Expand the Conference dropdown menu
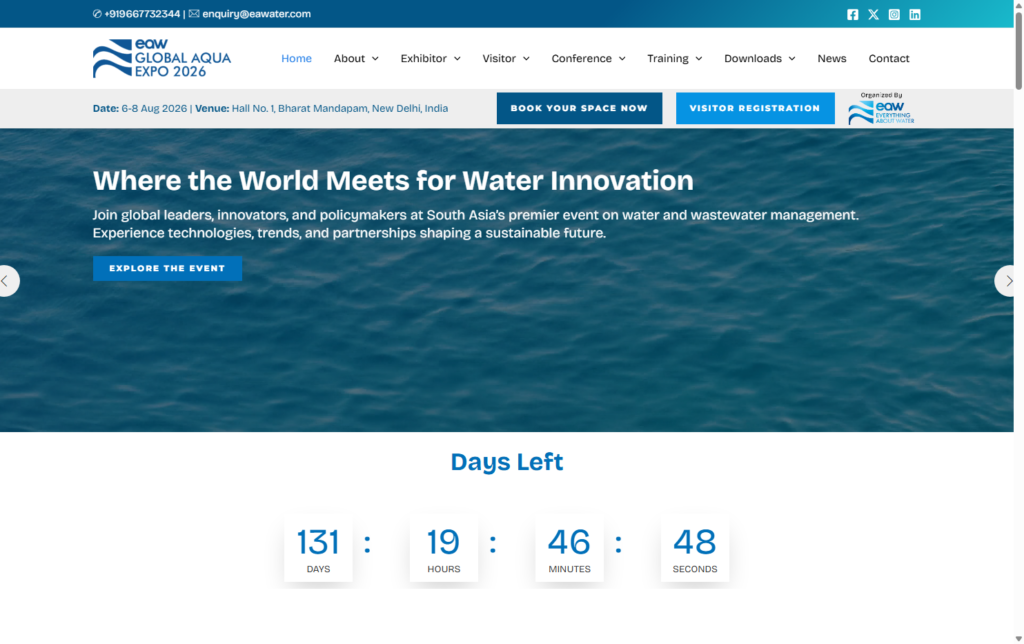 (x=588, y=59)
